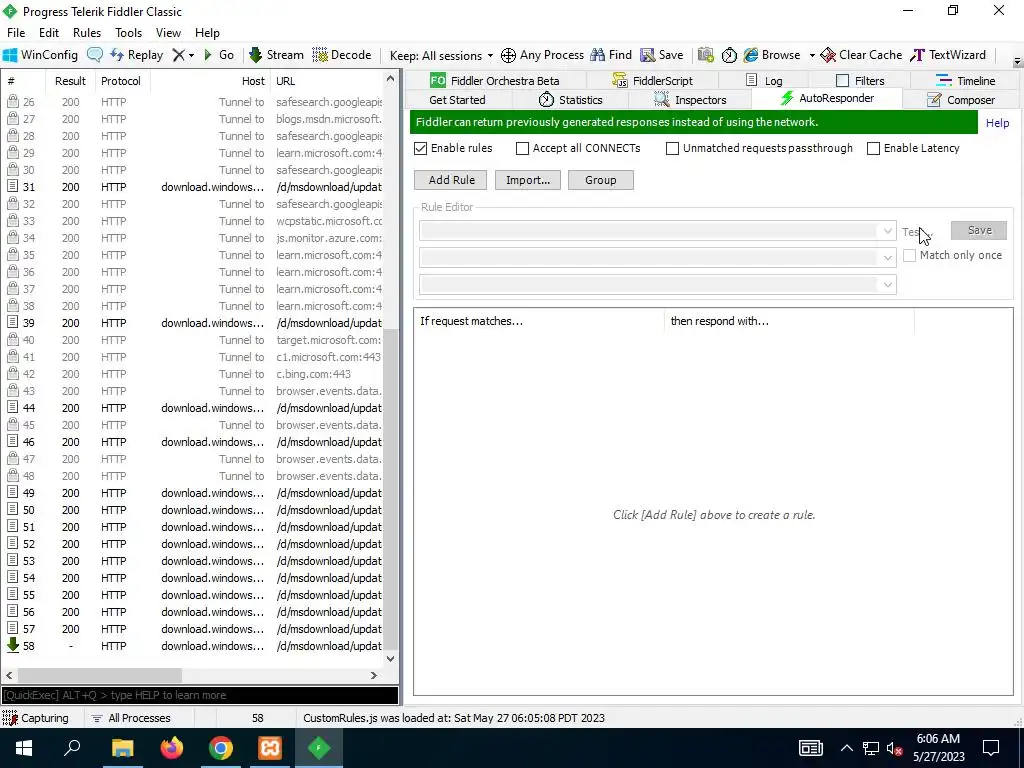Click the 'If request matches...' column header
This screenshot has width=1024, height=768.
coord(539,321)
